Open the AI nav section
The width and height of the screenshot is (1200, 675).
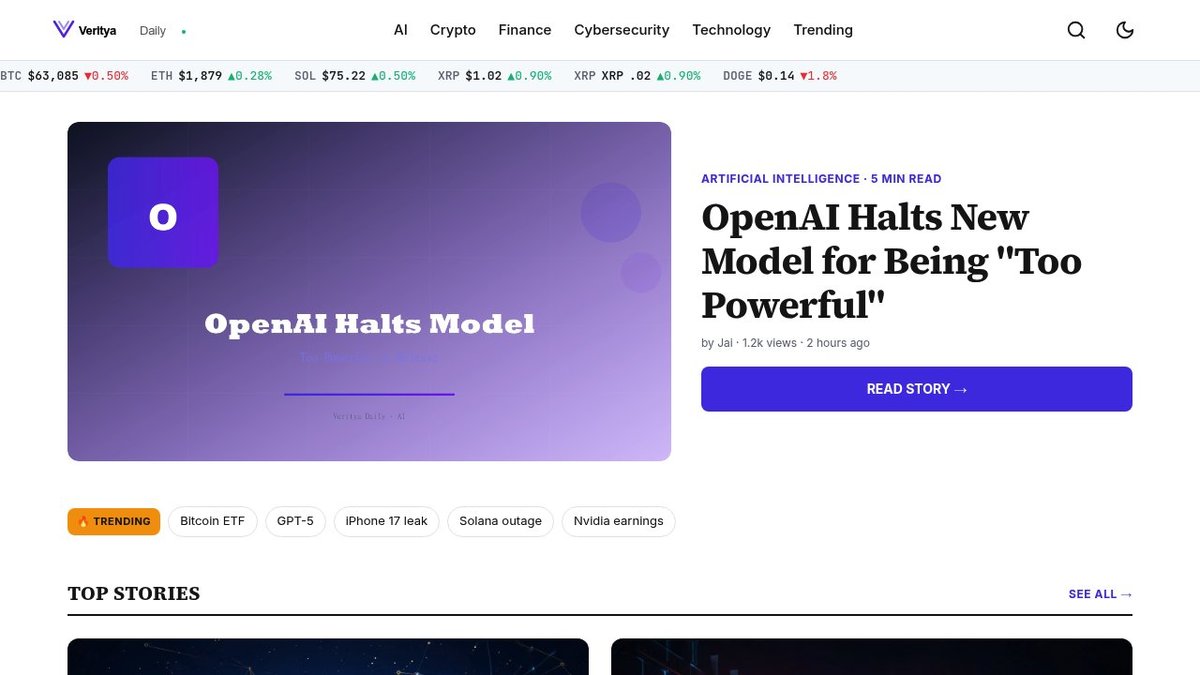[x=401, y=30]
